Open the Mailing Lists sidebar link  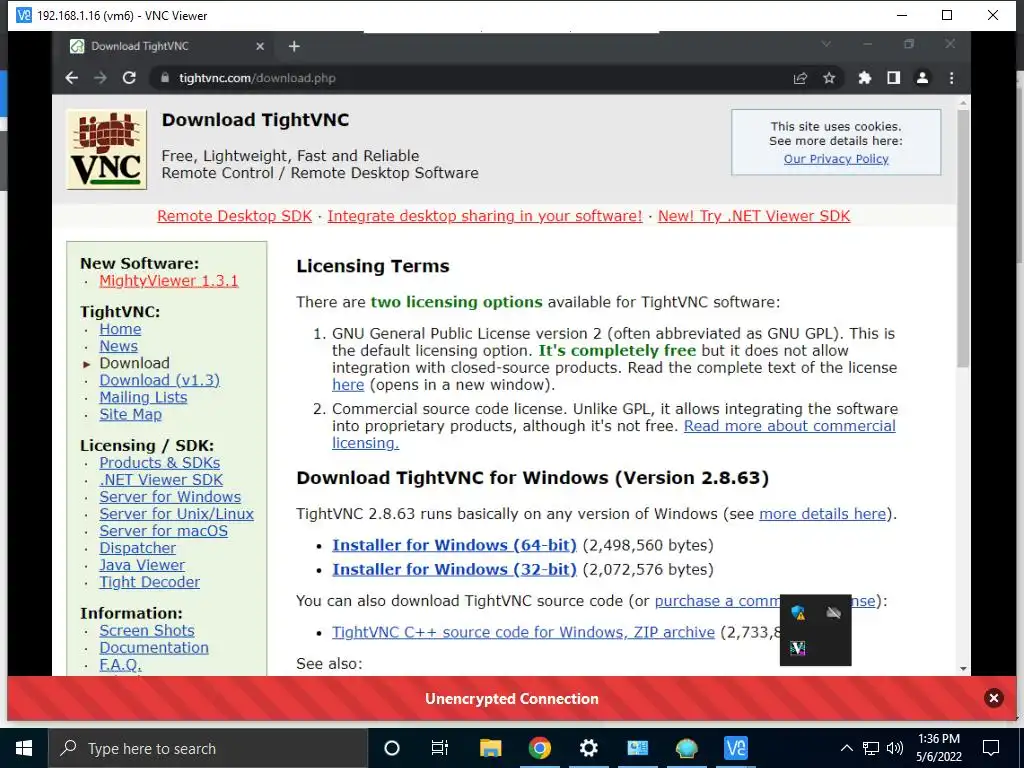143,397
